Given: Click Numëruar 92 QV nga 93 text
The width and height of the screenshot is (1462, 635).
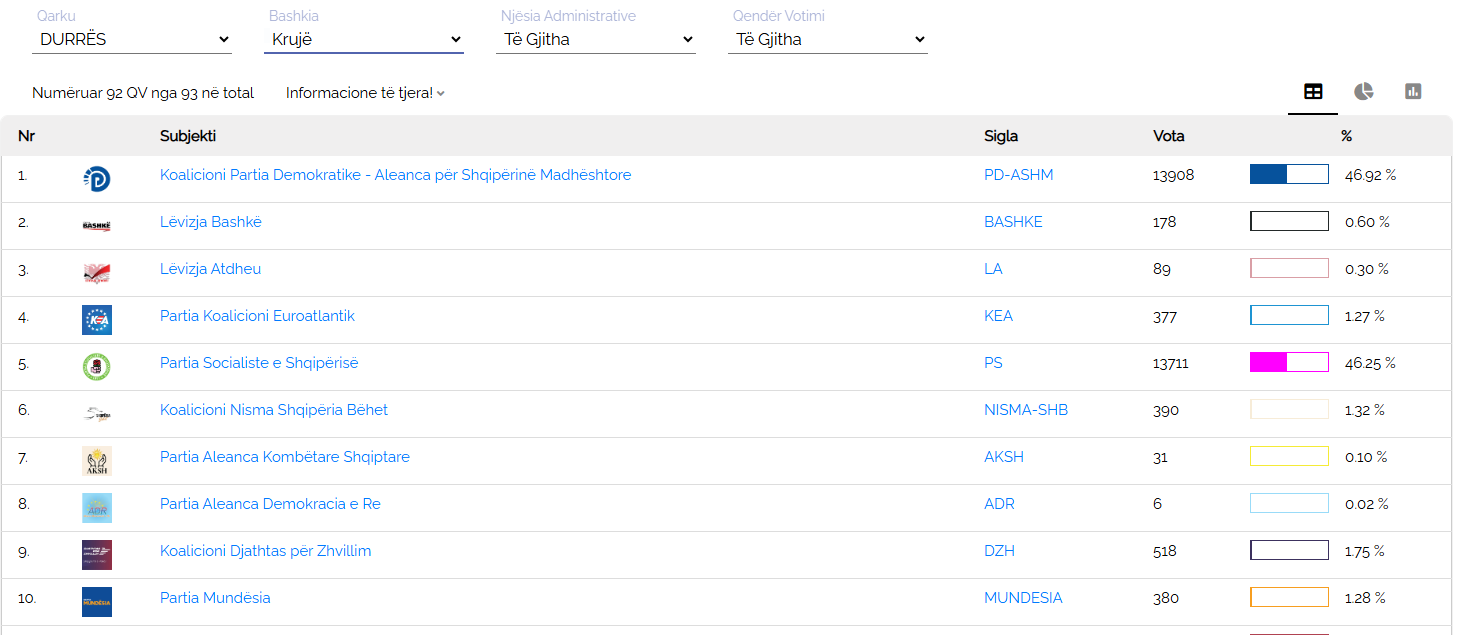Looking at the screenshot, I should [143, 93].
